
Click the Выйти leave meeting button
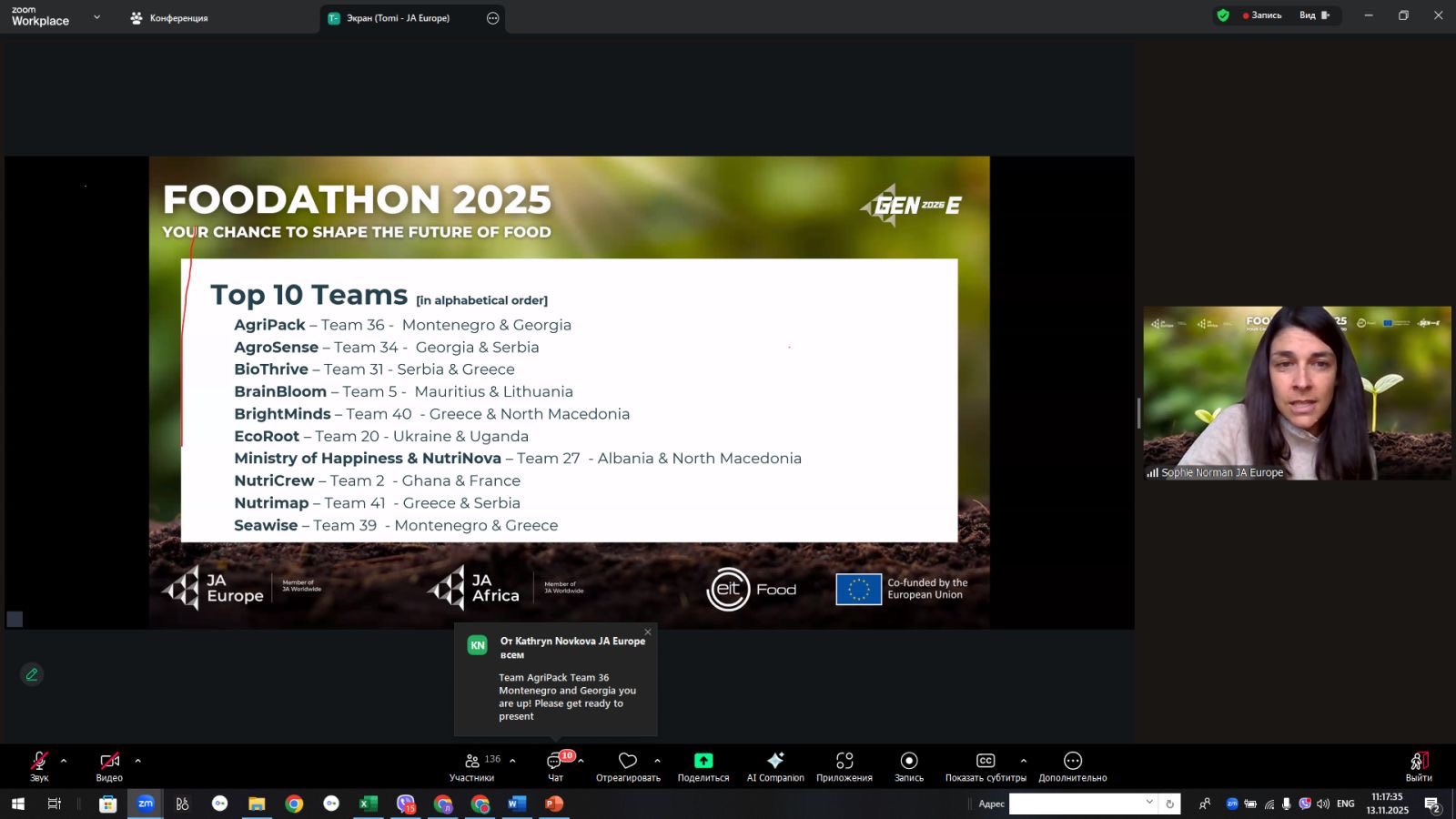(x=1419, y=766)
